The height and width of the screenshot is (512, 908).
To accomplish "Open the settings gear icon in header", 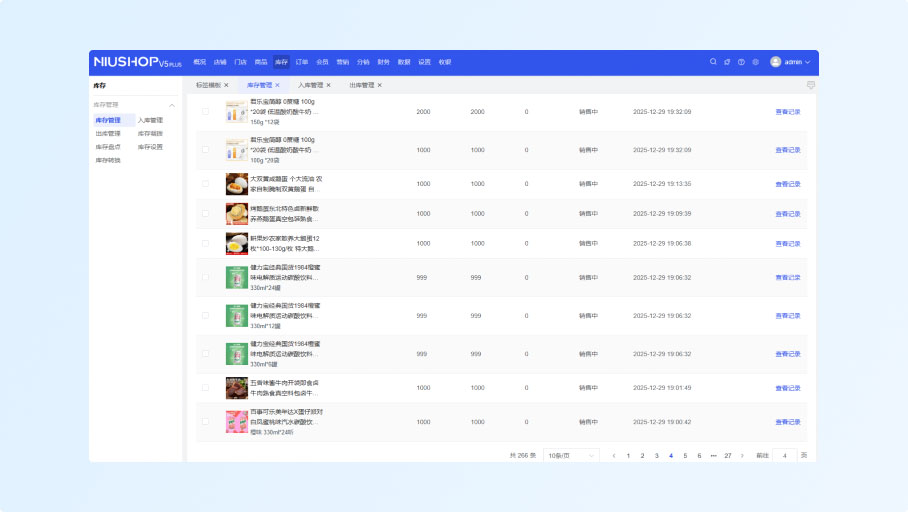I will pos(755,62).
